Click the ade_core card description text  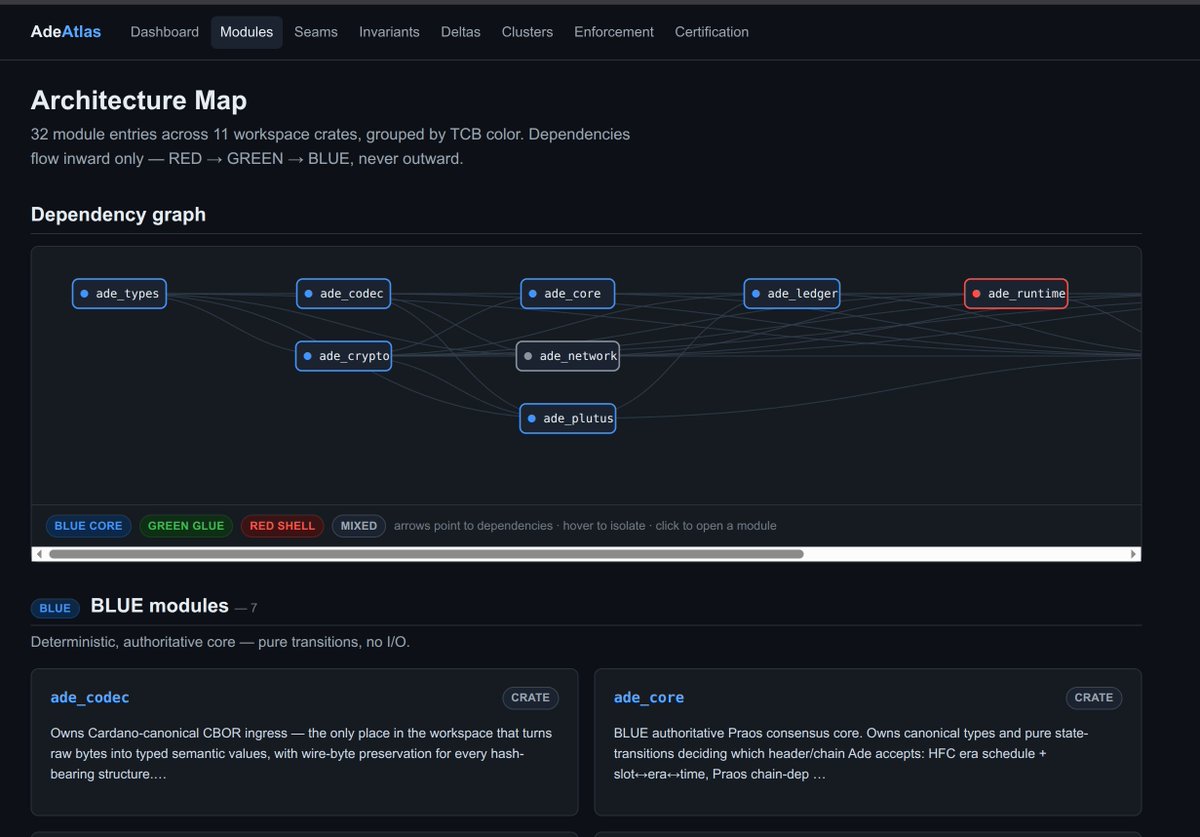[851, 754]
